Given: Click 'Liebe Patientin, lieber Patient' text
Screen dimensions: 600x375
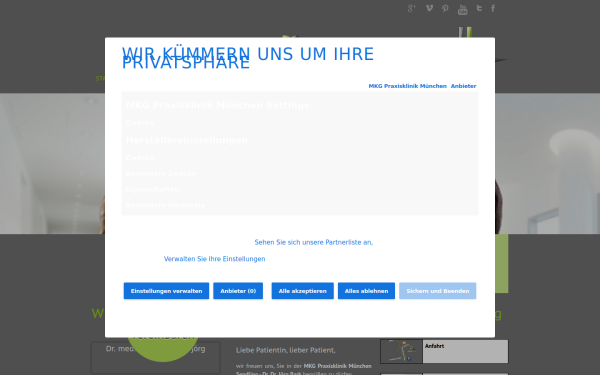Looking at the screenshot, I should point(285,350).
